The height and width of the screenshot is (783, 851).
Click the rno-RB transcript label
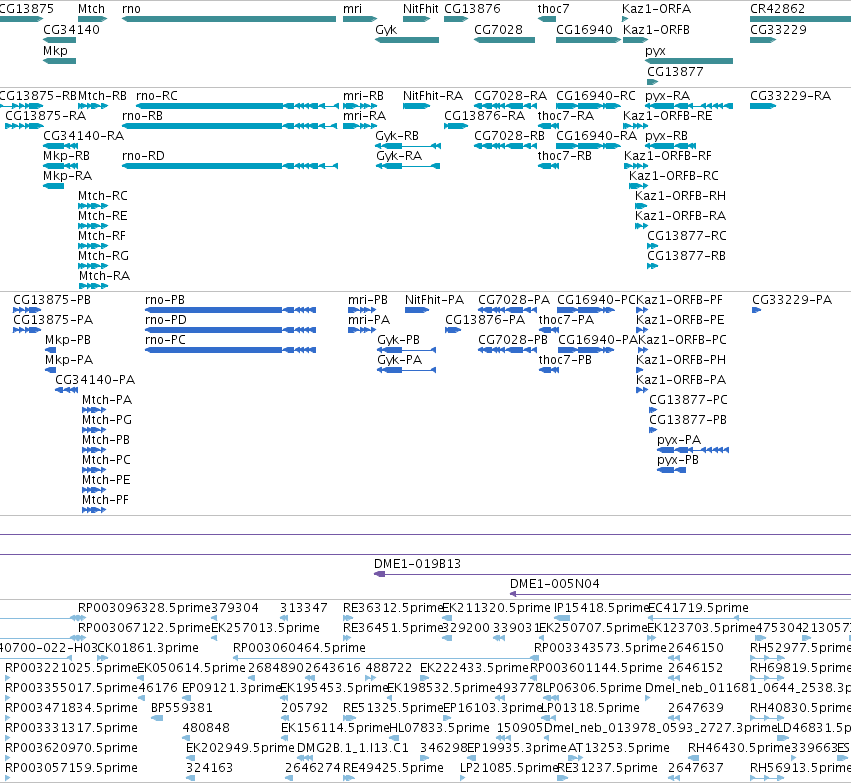point(143,116)
